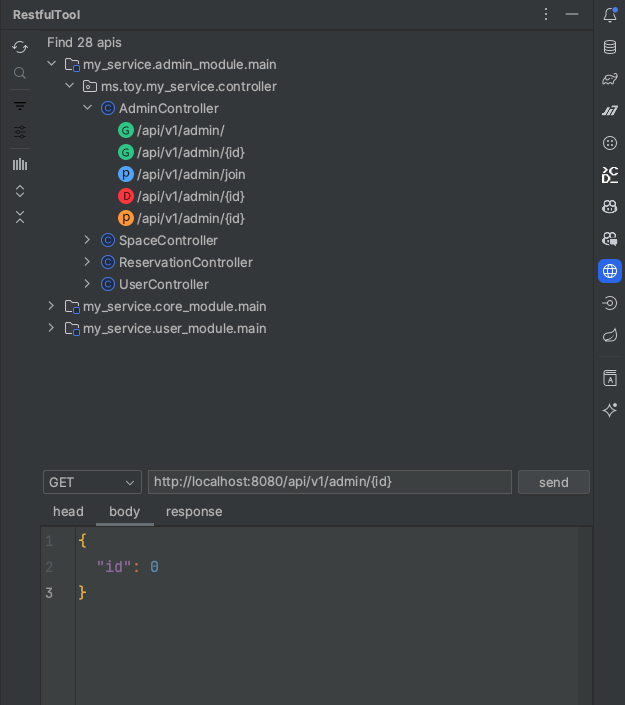Image resolution: width=625 pixels, height=705 pixels.
Task: Select my_service.user_module.main label
Action: coord(174,329)
